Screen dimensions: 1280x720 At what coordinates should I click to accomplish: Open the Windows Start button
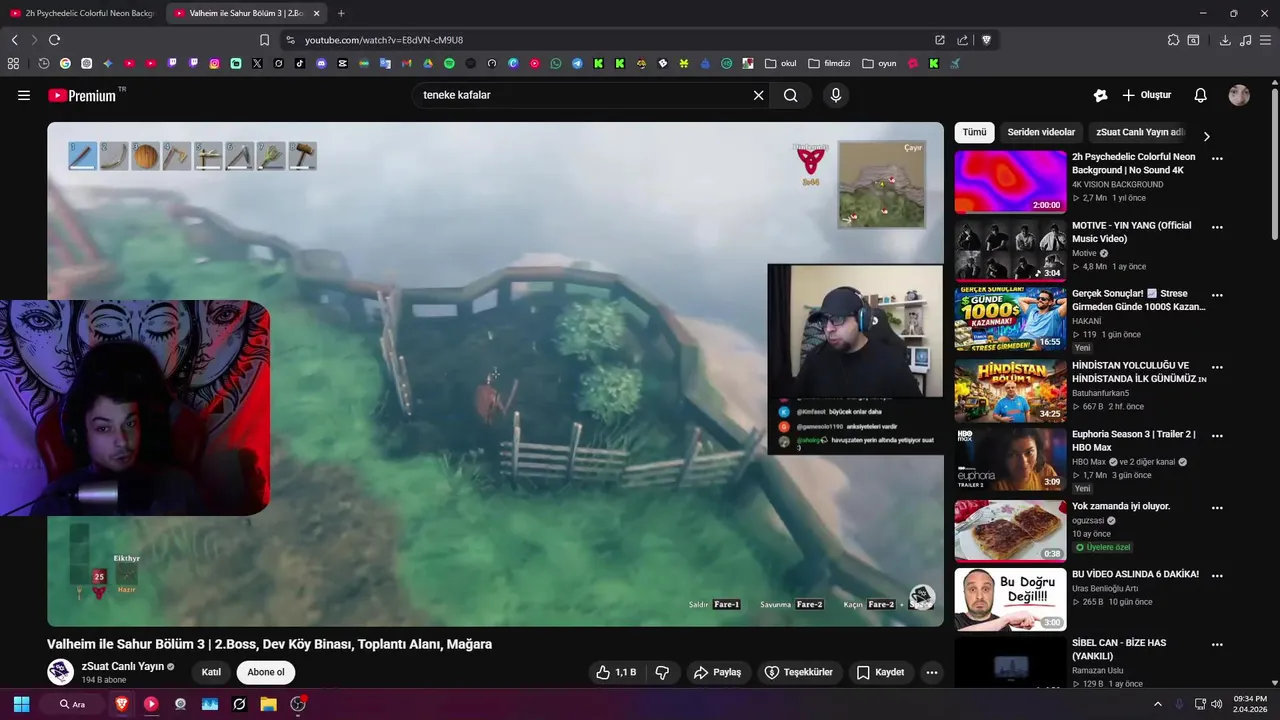pyautogui.click(x=21, y=704)
